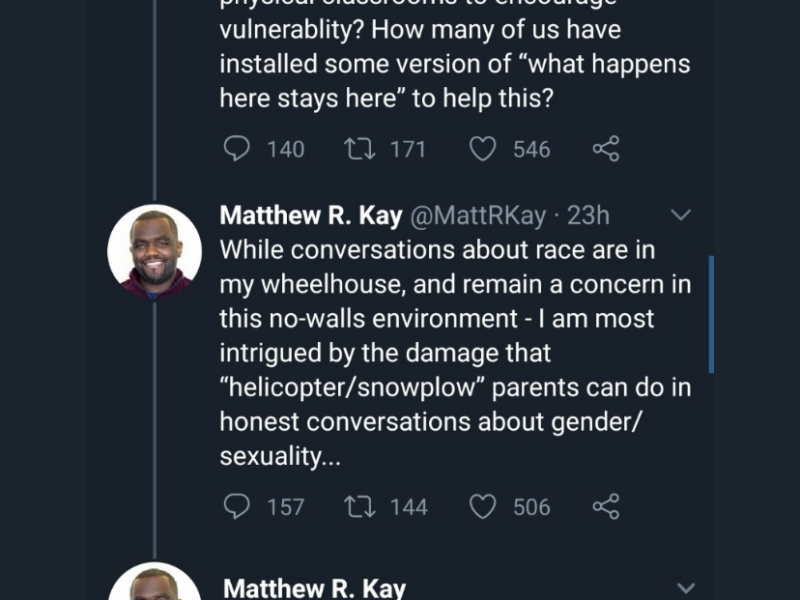Open the chevron menu on the bottom tweet
This screenshot has width=800, height=600.
pyautogui.click(x=685, y=588)
